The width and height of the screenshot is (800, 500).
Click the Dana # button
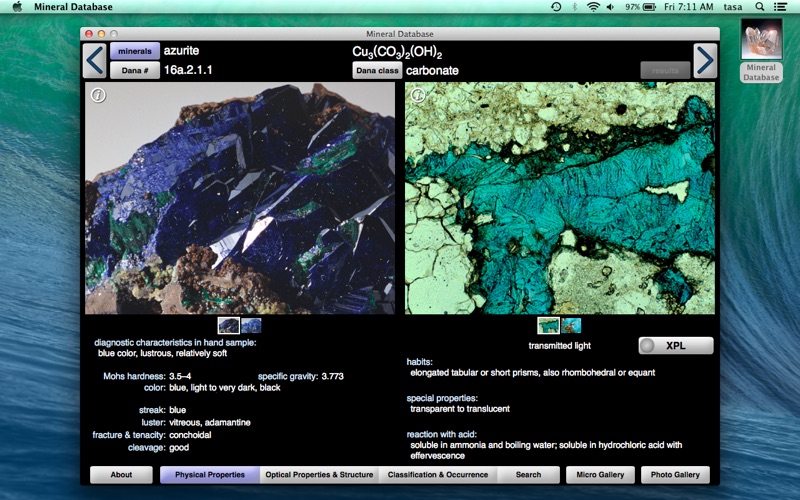click(135, 70)
